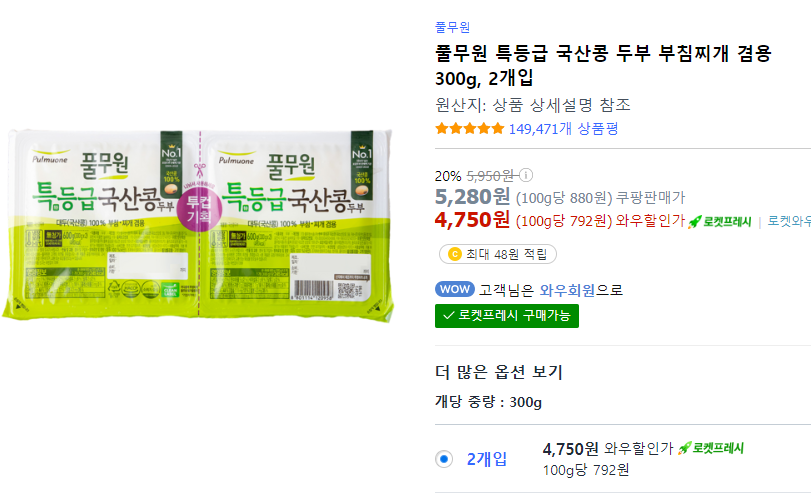This screenshot has height=495, width=811.
Task: Click the info icon beside 5,950원
Action: point(526,175)
